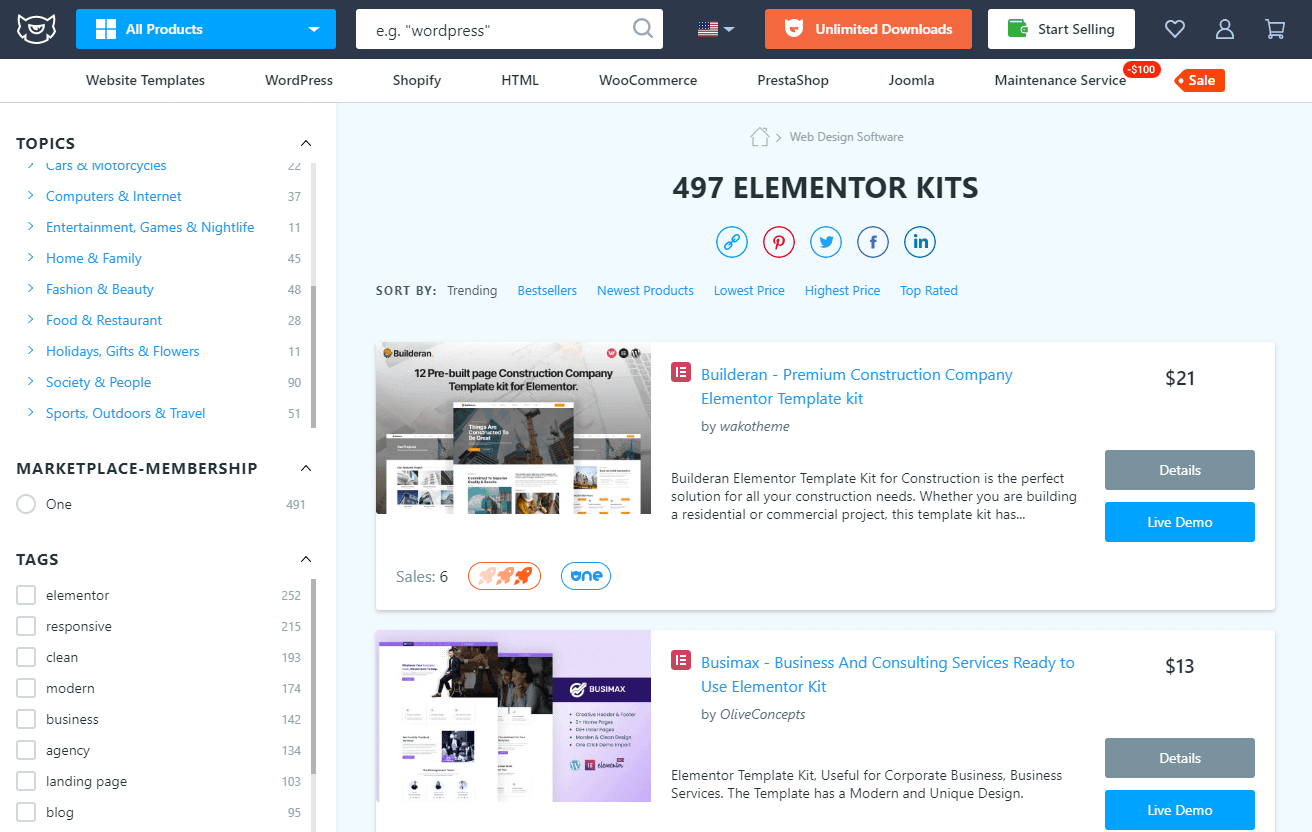Expand Society & People topic arrow
Image resolution: width=1312 pixels, height=832 pixels.
tap(31, 382)
